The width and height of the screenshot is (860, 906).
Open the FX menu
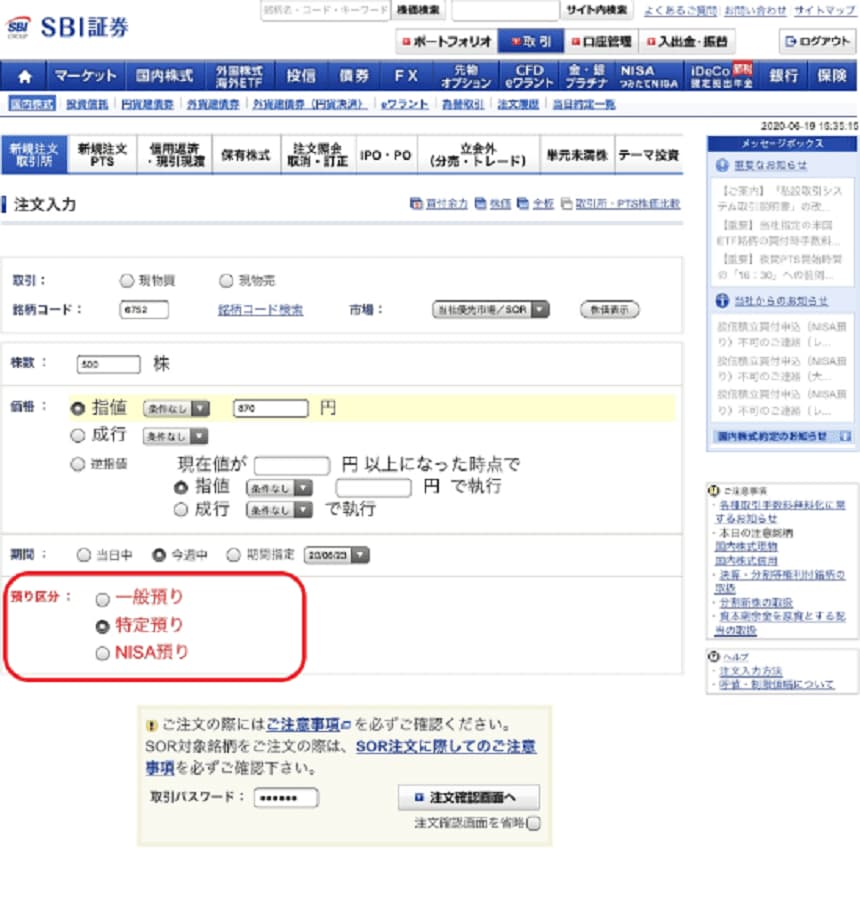[x=406, y=76]
